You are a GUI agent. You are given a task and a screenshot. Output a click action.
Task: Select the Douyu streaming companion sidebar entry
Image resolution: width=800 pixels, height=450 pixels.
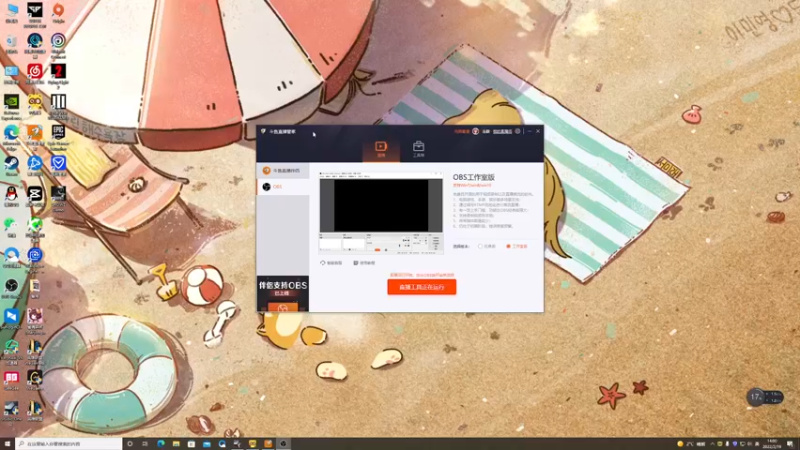(x=283, y=170)
